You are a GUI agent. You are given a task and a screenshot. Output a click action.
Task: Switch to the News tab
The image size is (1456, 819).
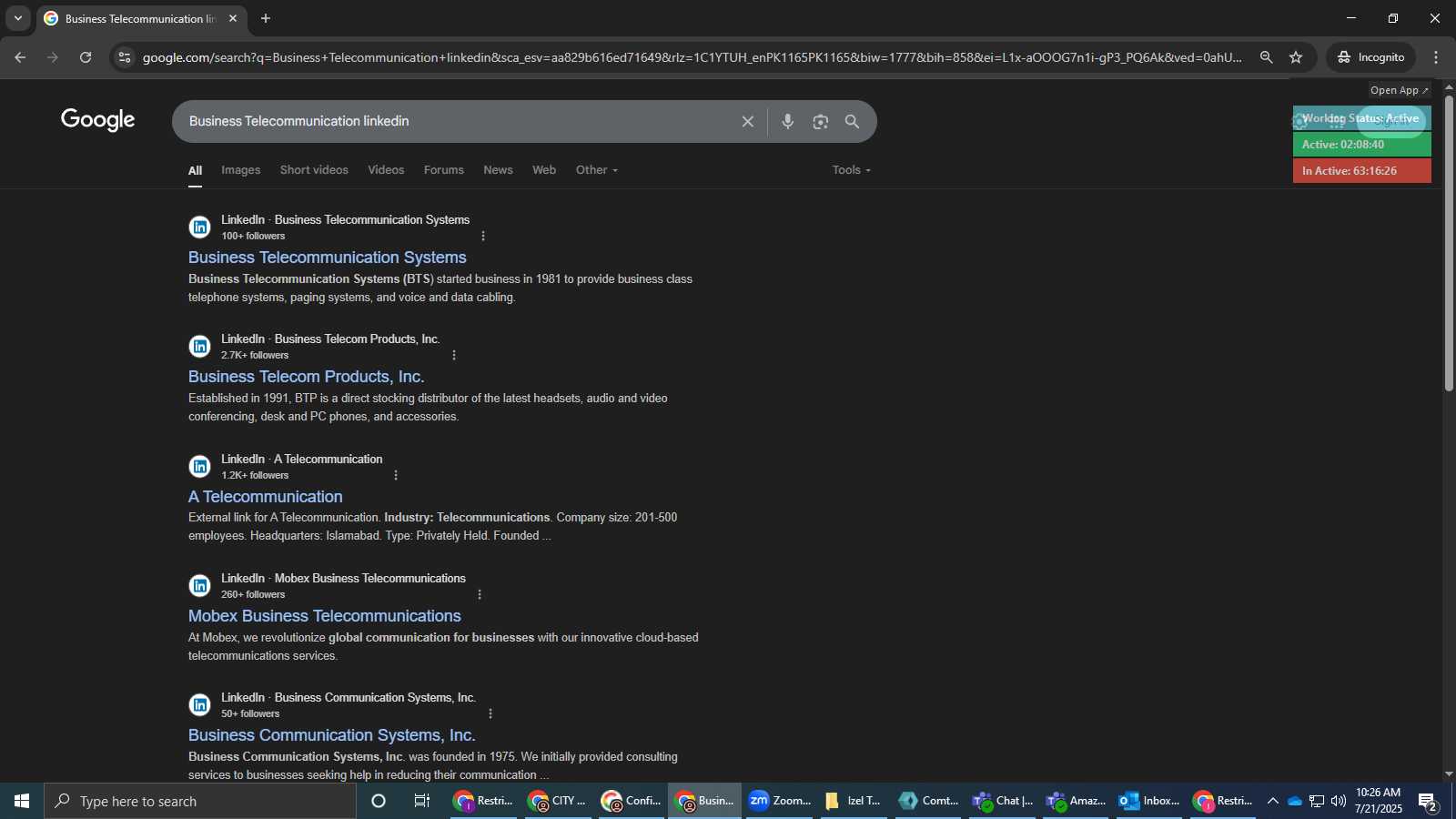click(x=498, y=170)
